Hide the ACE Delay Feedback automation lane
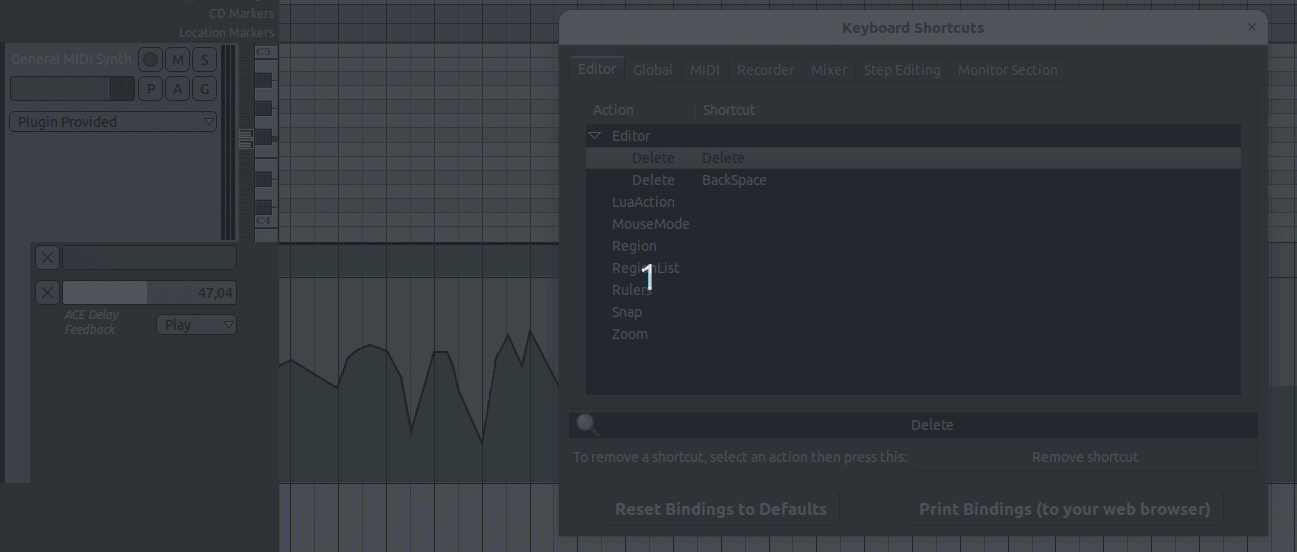Viewport: 1297px width, 552px height. (x=47, y=293)
